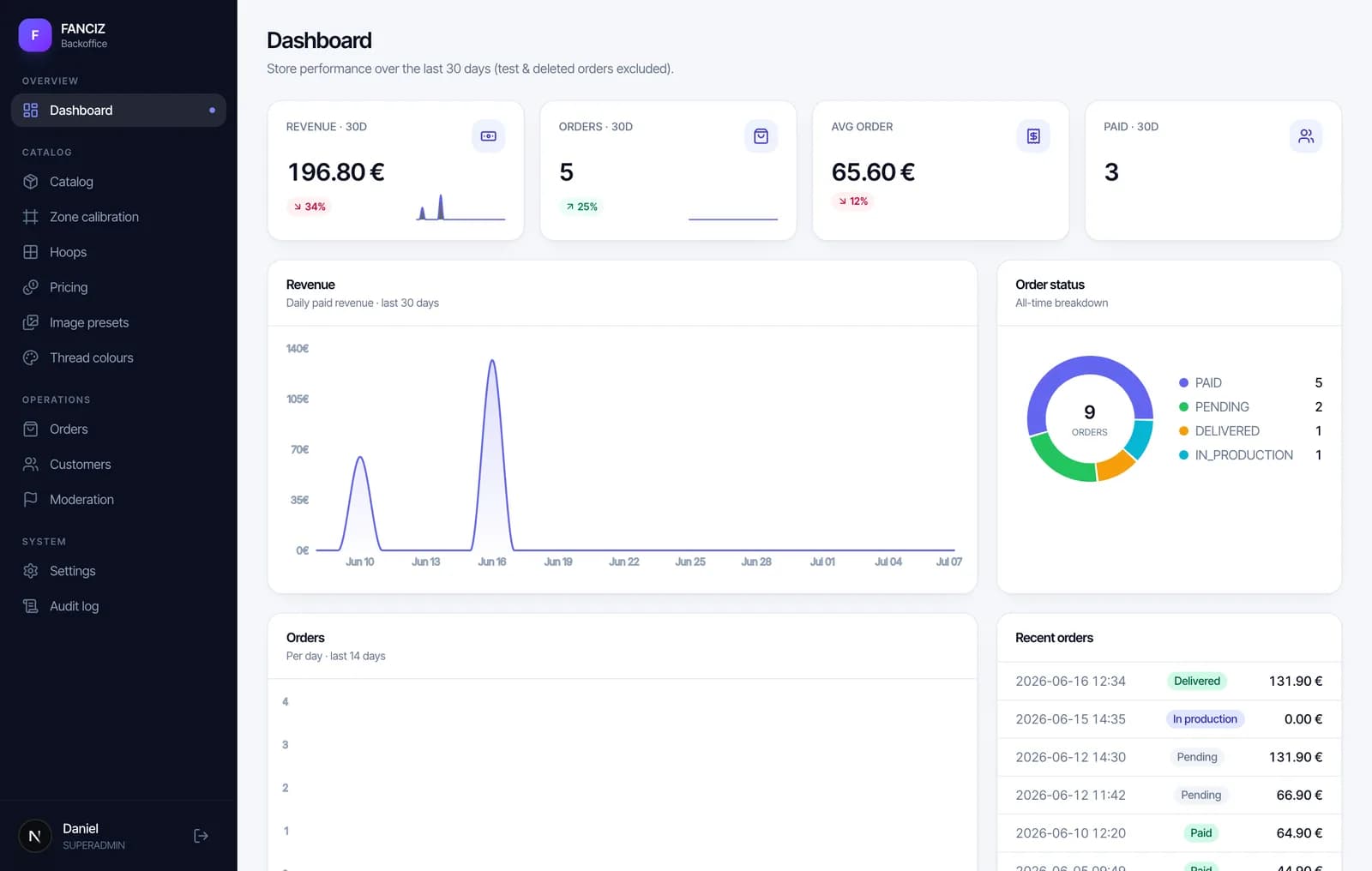Click the In production status badge
Image resolution: width=1372 pixels, height=871 pixels.
(x=1205, y=718)
